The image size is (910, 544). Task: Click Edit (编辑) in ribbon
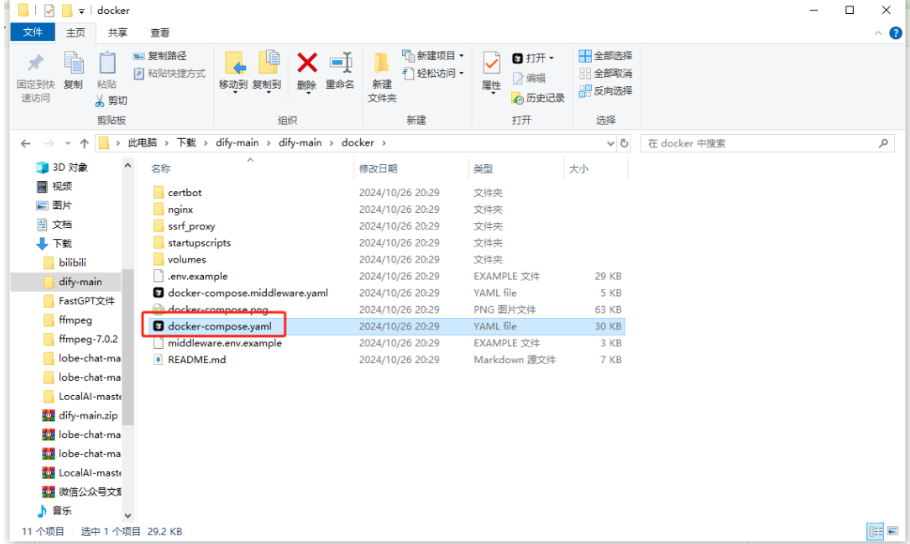click(x=529, y=78)
